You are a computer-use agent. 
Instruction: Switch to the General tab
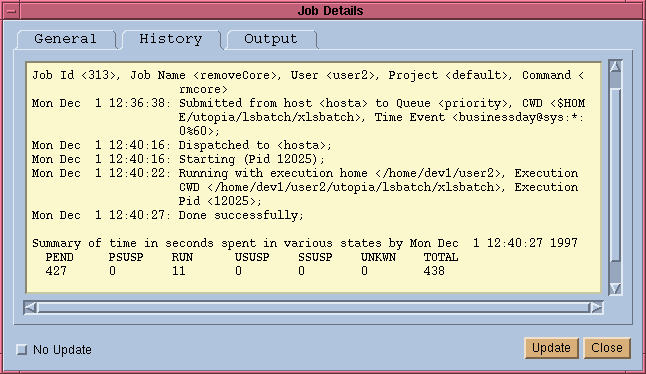66,39
